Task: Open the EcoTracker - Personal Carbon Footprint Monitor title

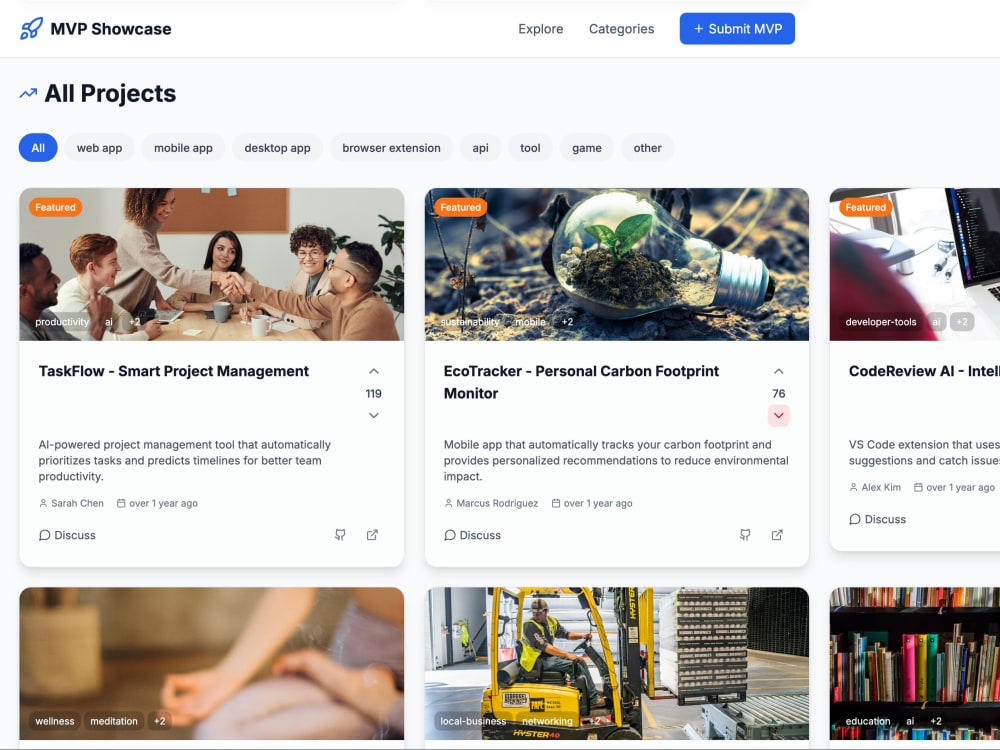Action: (x=581, y=382)
